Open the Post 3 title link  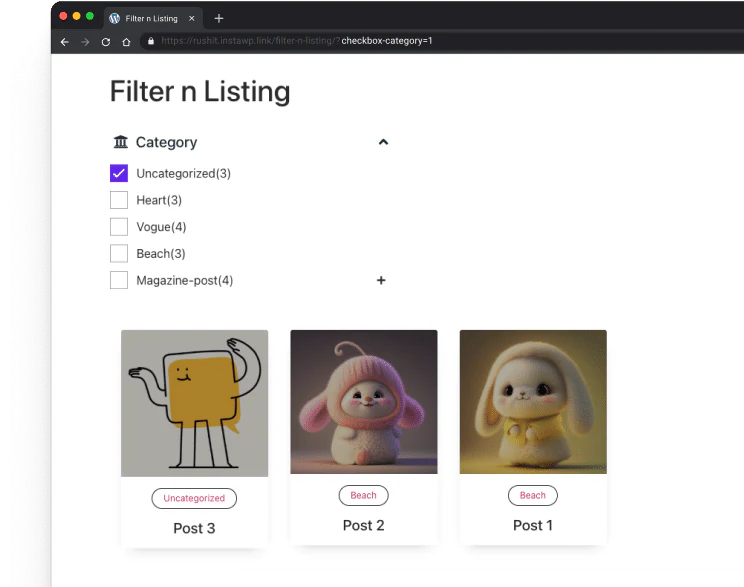click(194, 528)
